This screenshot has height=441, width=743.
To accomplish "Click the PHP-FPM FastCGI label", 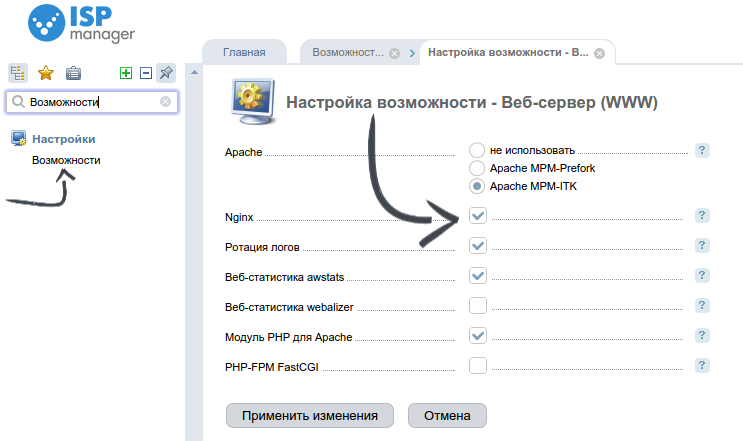I will tap(272, 367).
